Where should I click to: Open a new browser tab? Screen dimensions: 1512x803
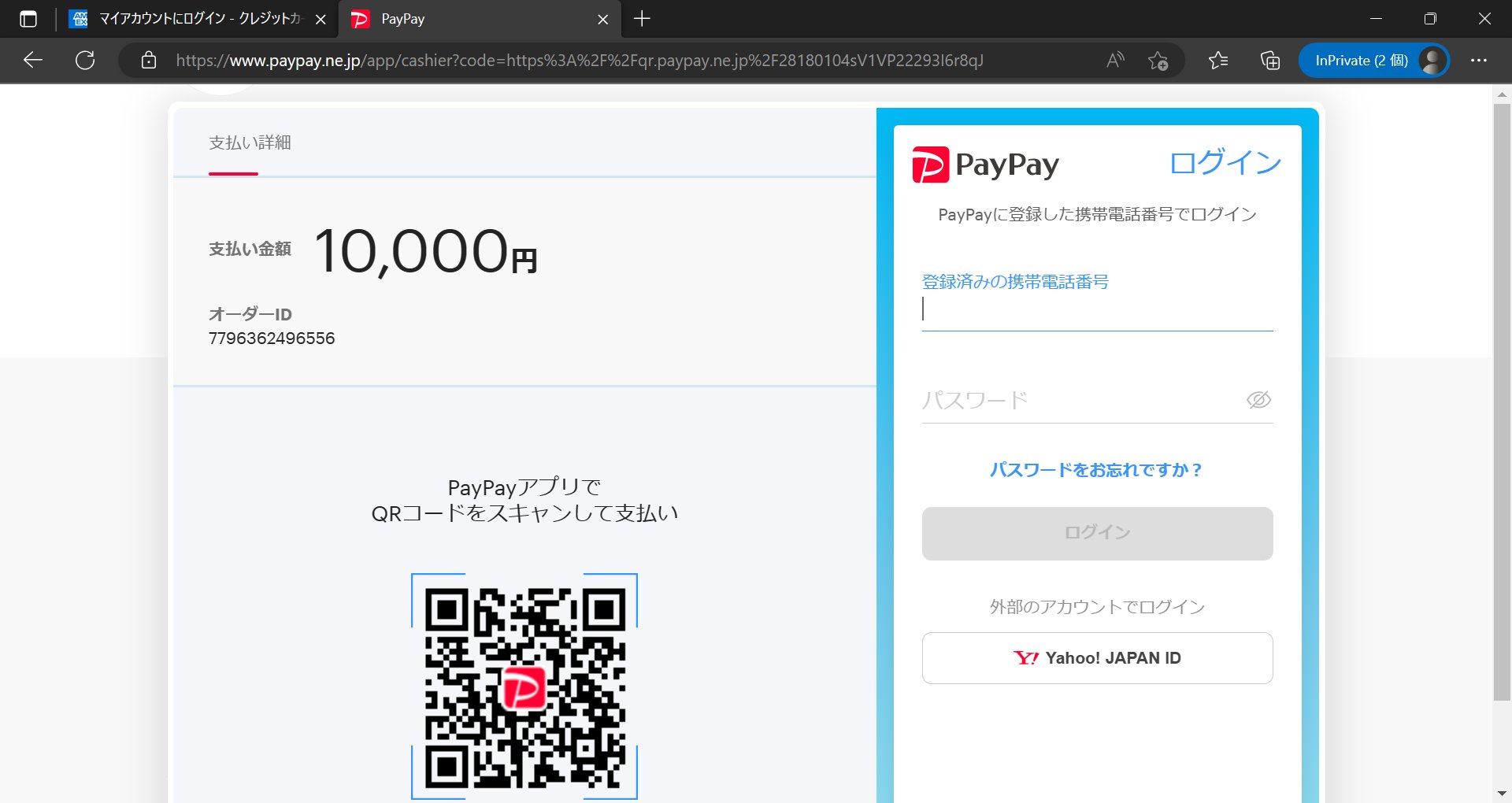tap(642, 19)
